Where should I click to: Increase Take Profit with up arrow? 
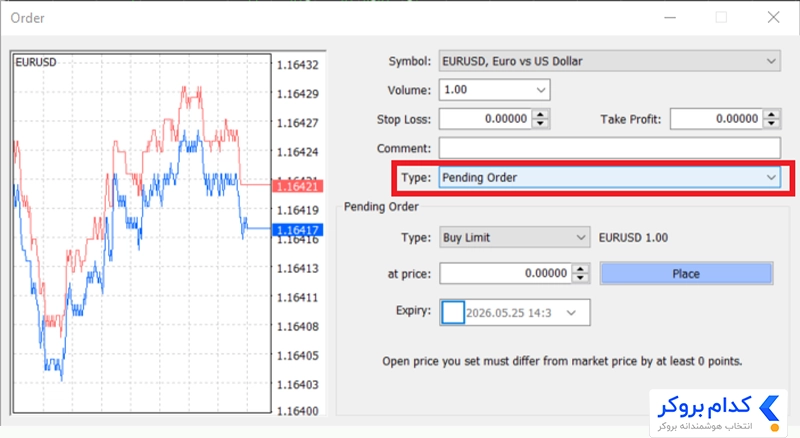click(771, 114)
